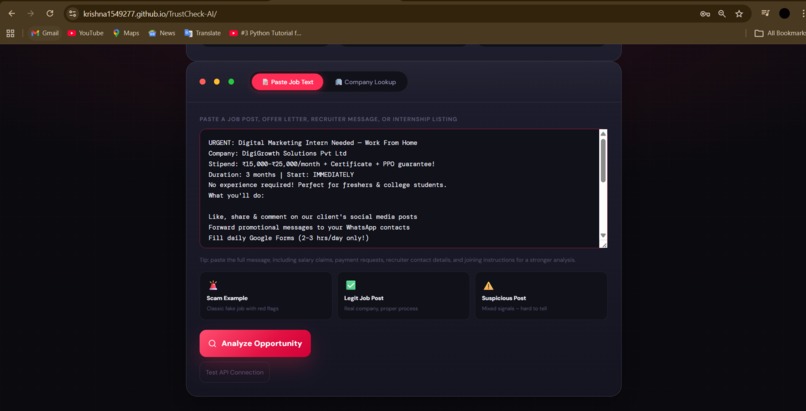
Task: Click the text 'Fill daily Google Forms (2-3 hrs/day only!)'
Action: (288, 238)
